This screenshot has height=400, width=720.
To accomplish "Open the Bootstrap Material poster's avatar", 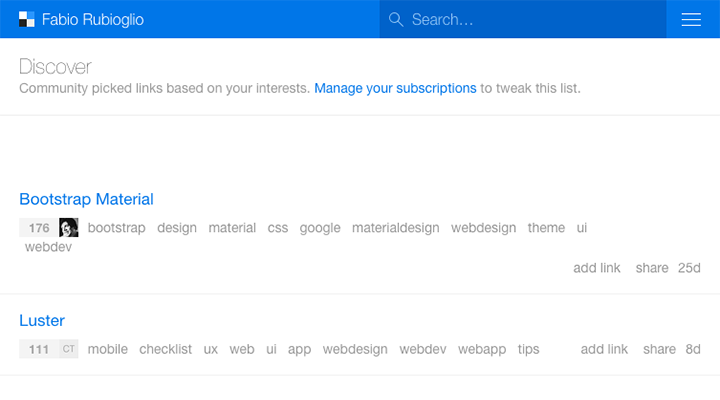I will coord(69,228).
